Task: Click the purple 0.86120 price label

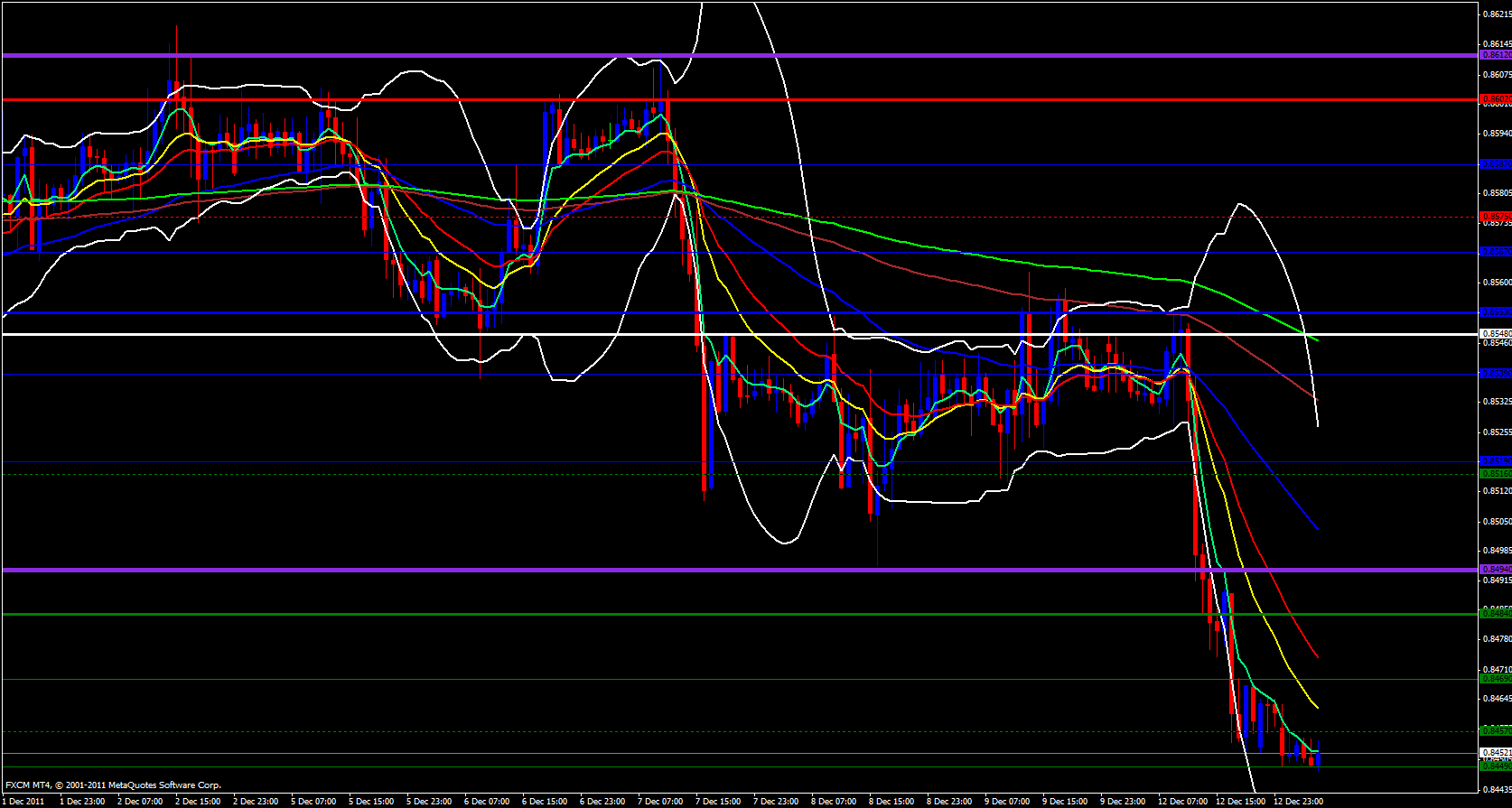Action: click(x=1495, y=55)
